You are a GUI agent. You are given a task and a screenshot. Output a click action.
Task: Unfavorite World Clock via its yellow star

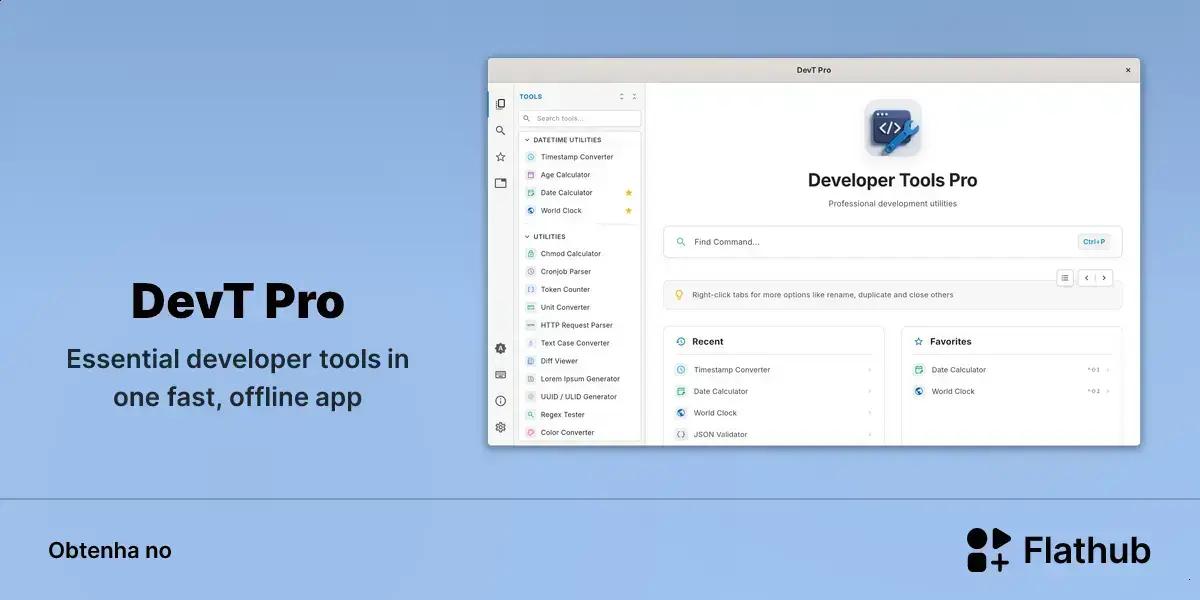point(629,211)
